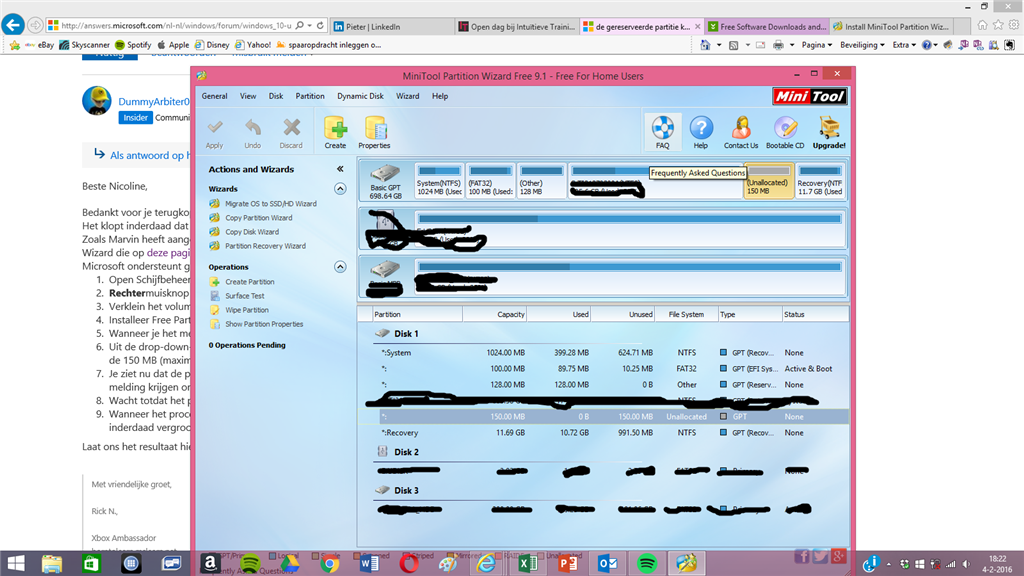
Task: Switch to Install MiniTool Partition Wizard tab
Action: pyautogui.click(x=891, y=27)
